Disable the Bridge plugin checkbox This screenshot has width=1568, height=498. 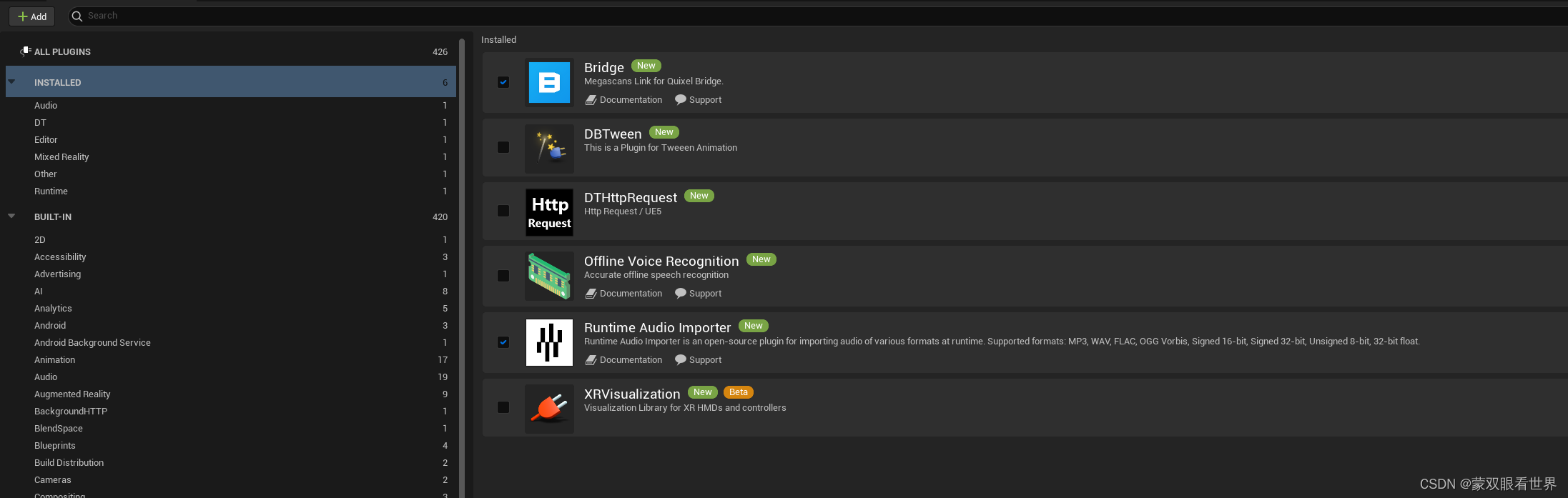[503, 82]
